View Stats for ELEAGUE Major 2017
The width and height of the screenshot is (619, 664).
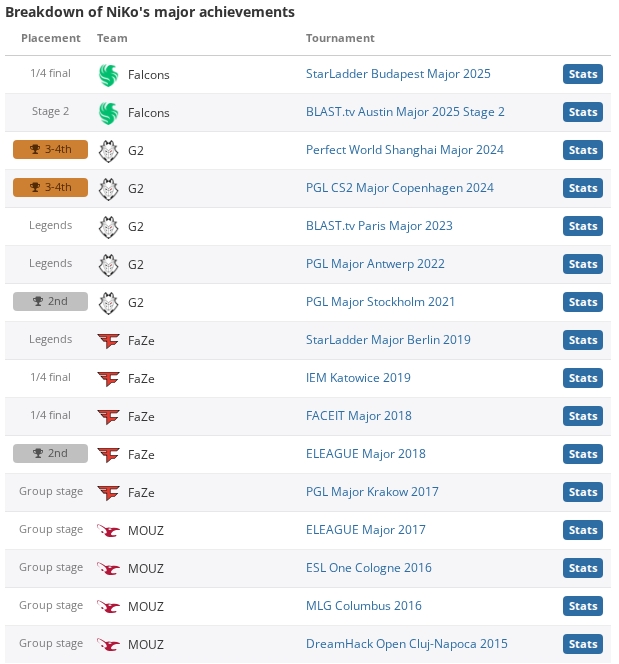coord(583,530)
